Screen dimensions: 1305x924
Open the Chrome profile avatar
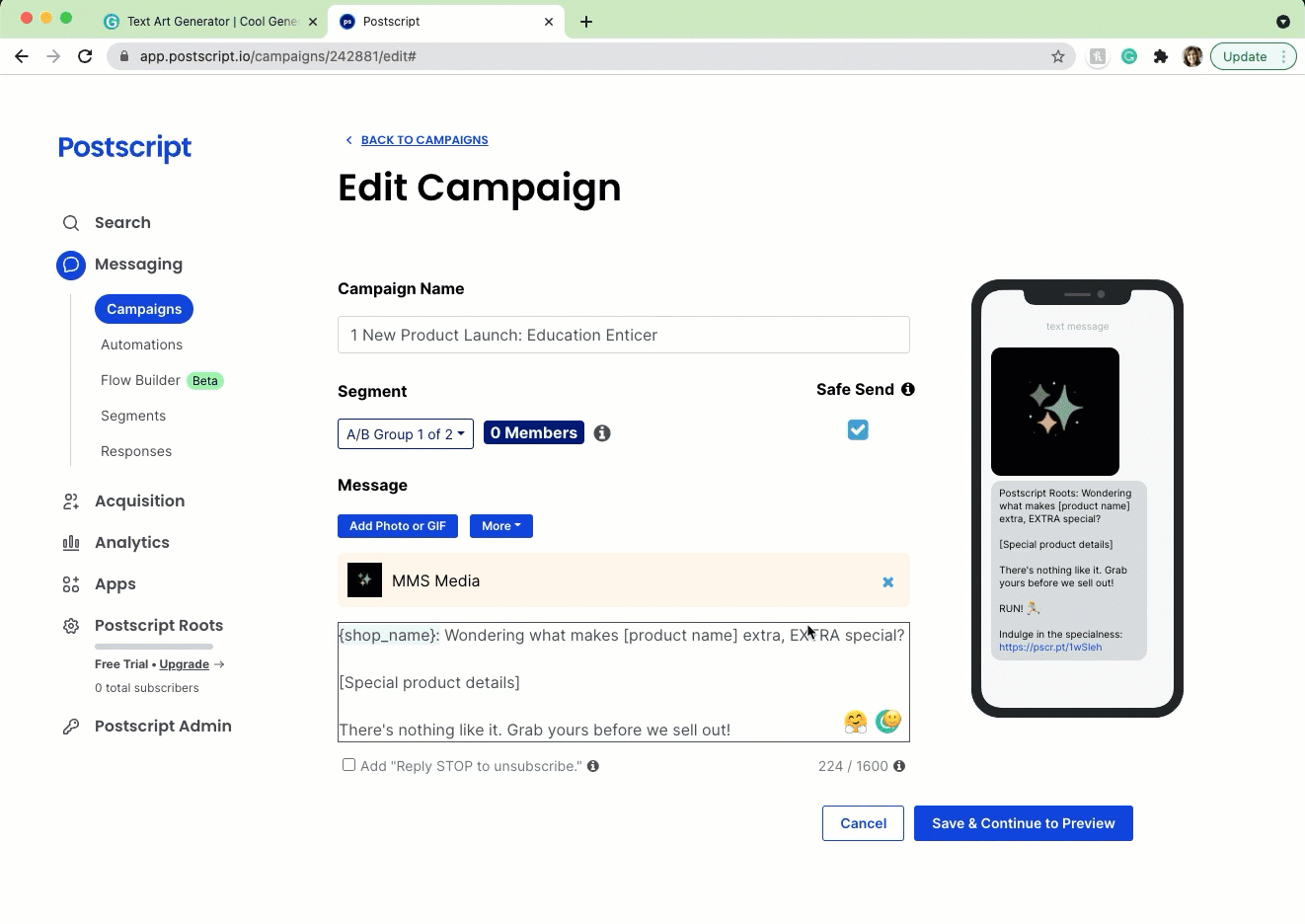1192,56
